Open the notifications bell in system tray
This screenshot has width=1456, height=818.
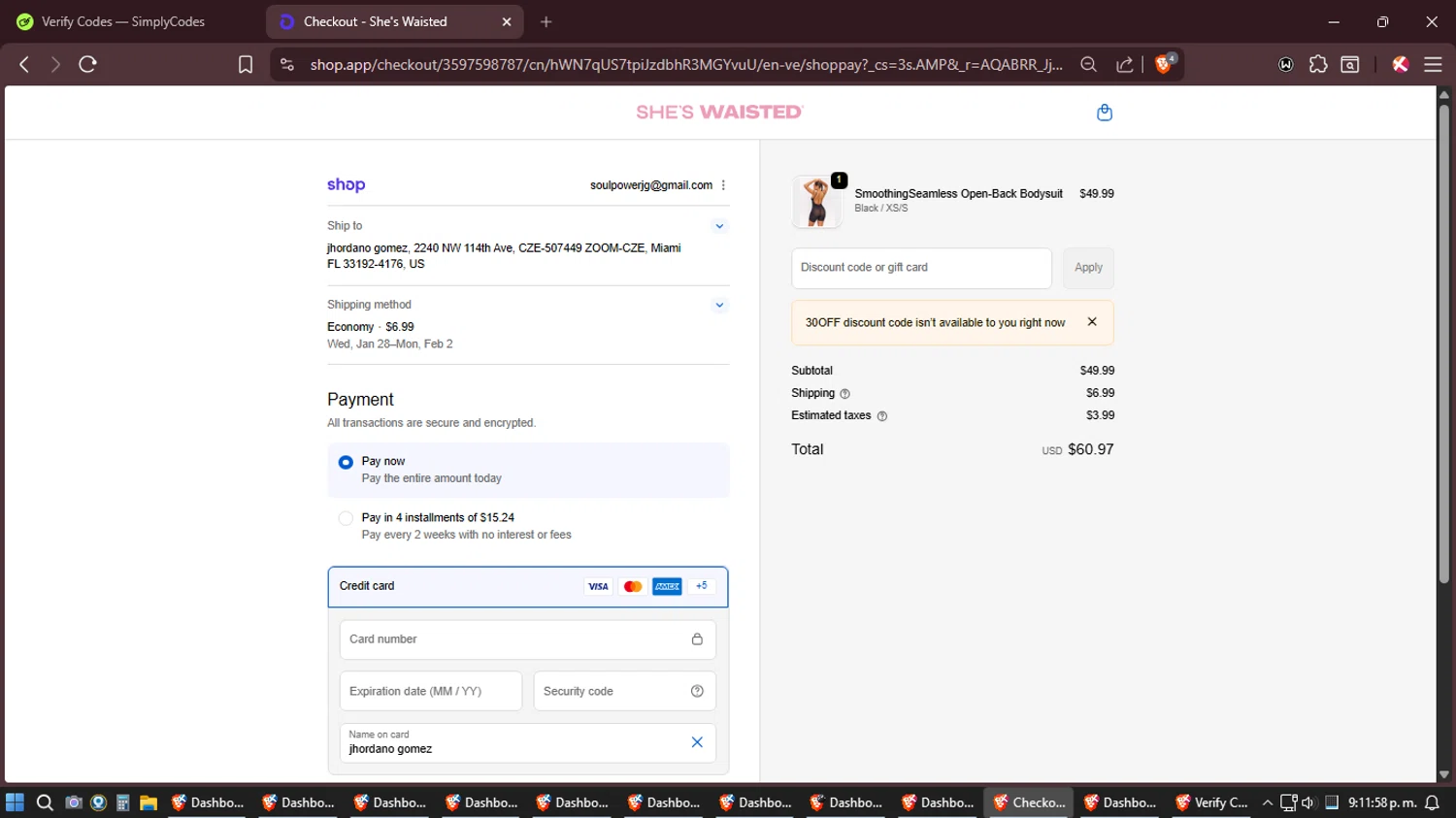pyautogui.click(x=1433, y=802)
